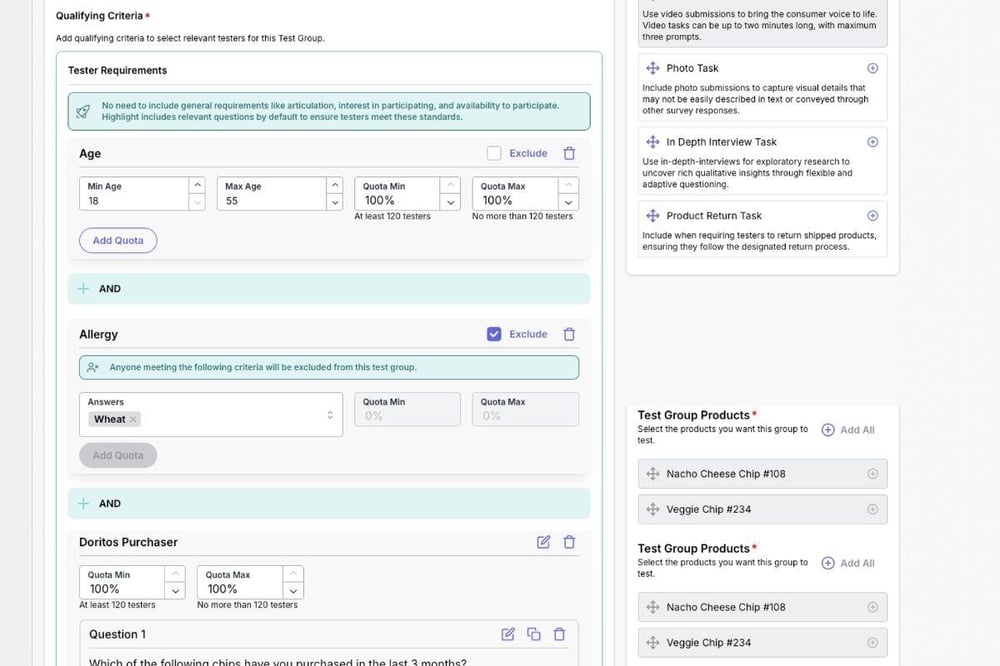Image resolution: width=1000 pixels, height=666 pixels.
Task: Add the In Depth Interview Task
Action: (x=872, y=142)
